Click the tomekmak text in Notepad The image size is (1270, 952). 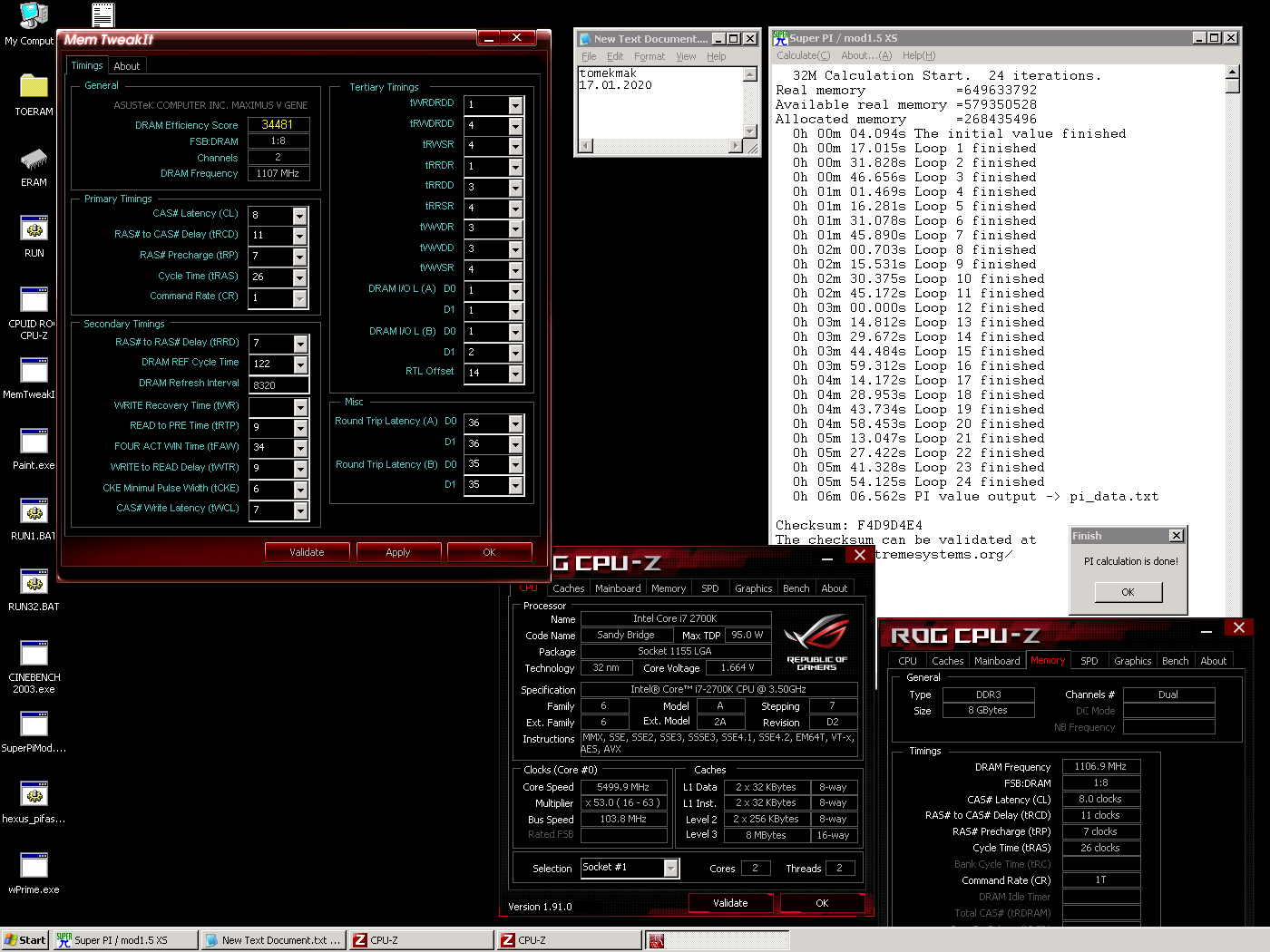[x=608, y=73]
